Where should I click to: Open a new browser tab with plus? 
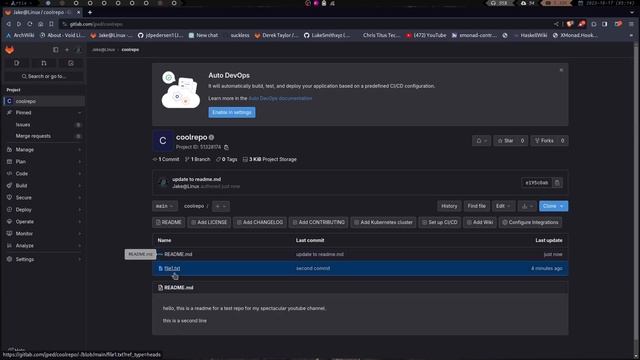[x=90, y=12]
